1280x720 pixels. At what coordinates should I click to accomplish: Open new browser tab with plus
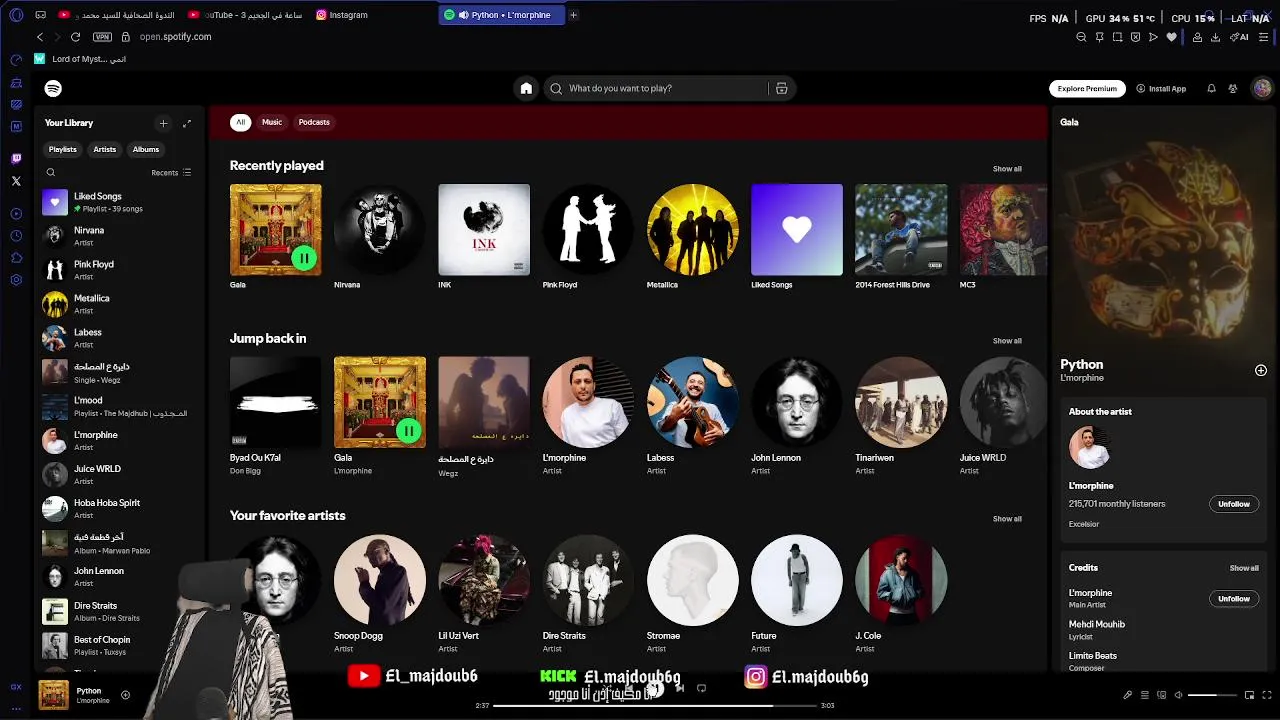click(573, 15)
